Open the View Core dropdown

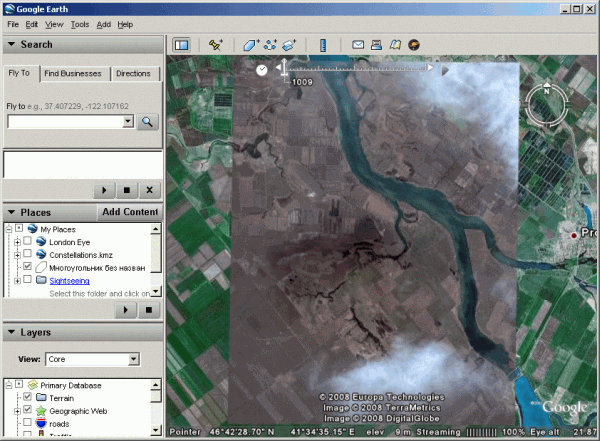[x=133, y=359]
